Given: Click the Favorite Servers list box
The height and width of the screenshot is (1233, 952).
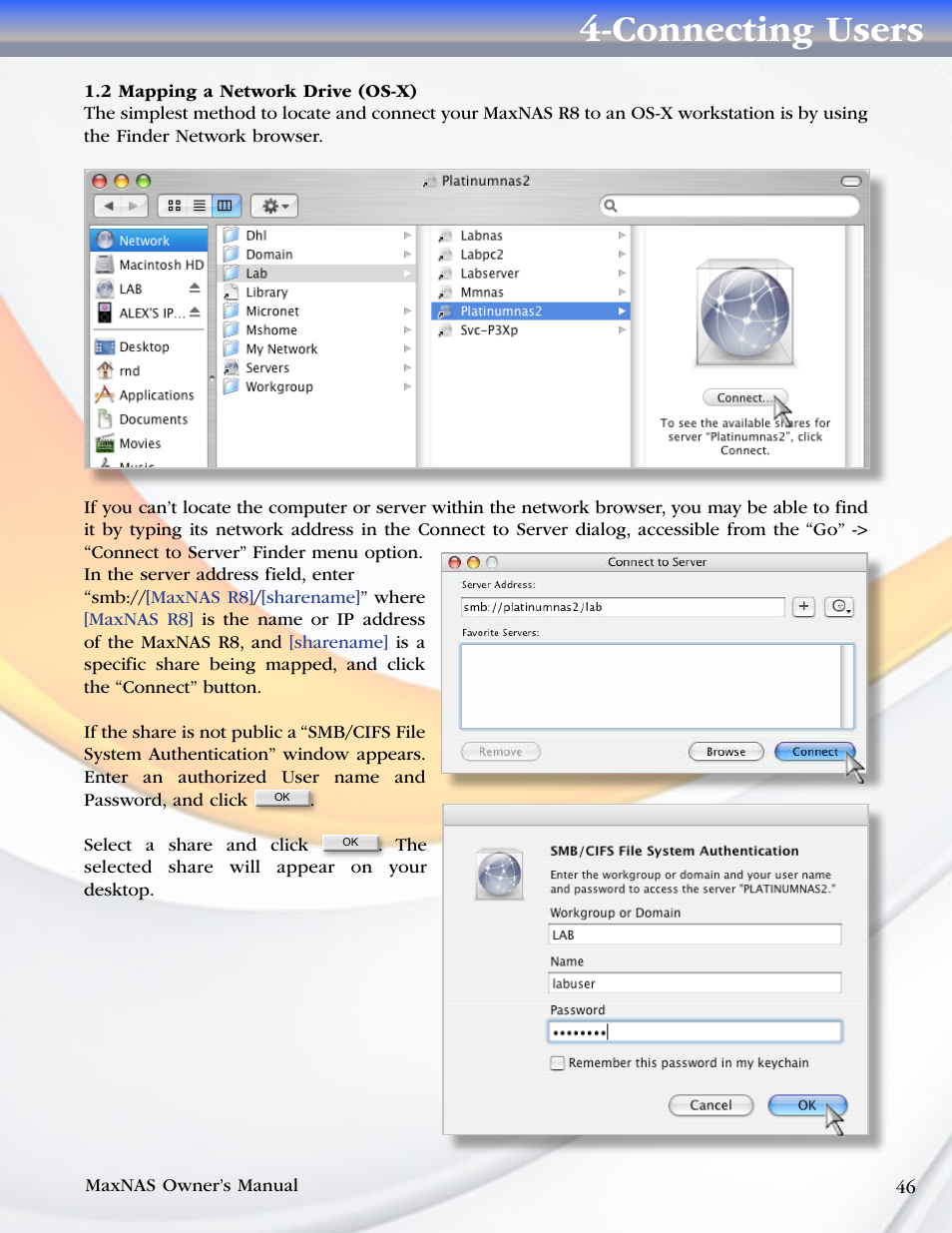Looking at the screenshot, I should click(x=658, y=686).
